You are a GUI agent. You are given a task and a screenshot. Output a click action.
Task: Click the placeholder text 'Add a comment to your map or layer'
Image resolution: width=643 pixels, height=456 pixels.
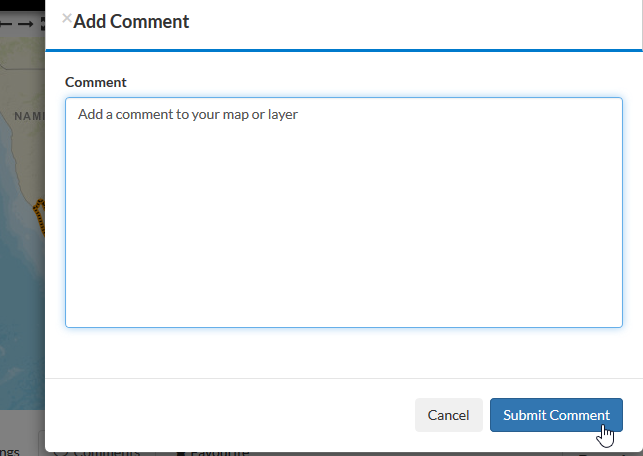(188, 114)
